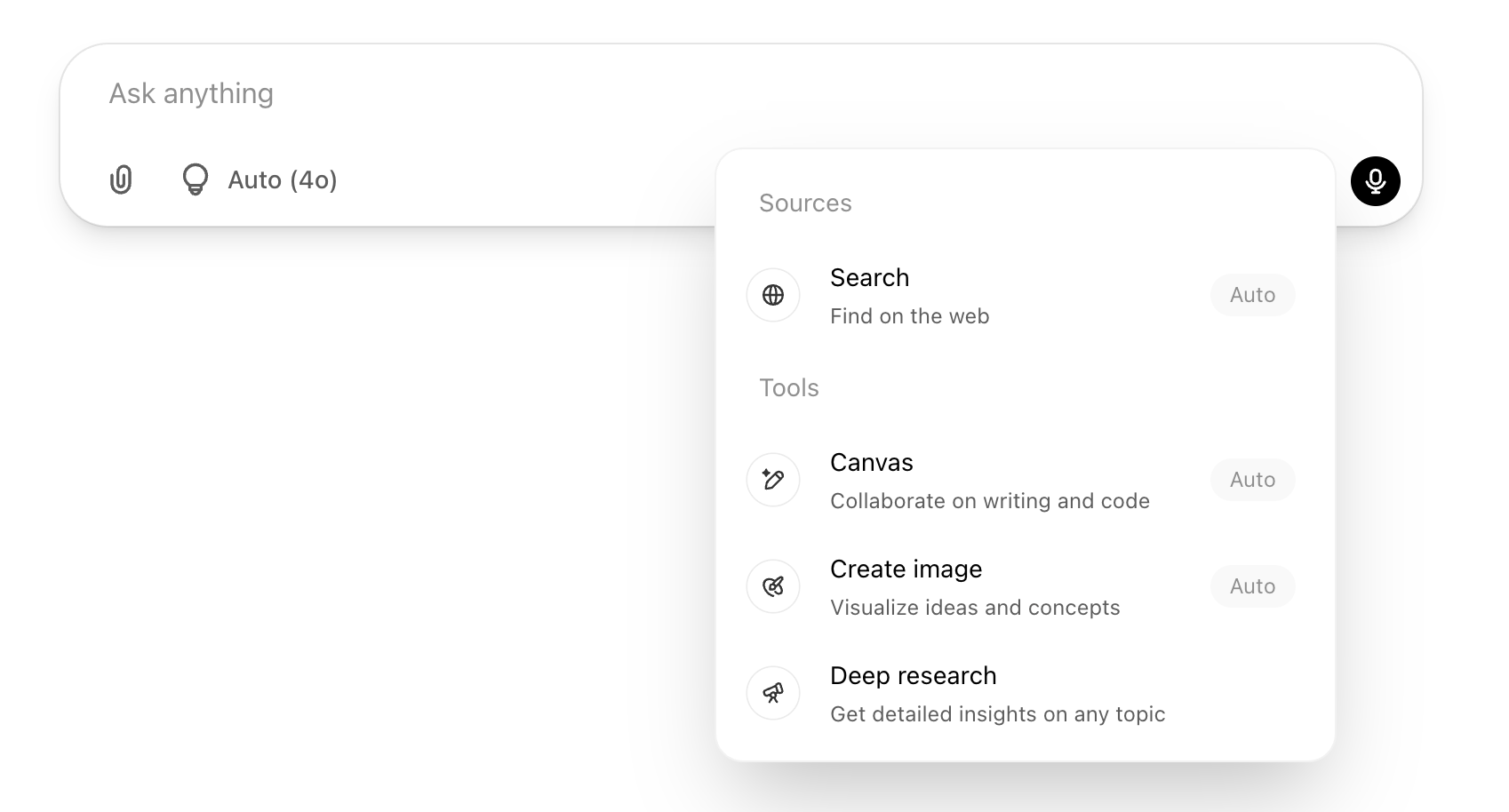
Task: Select the Search menu entry
Action: coord(869,278)
